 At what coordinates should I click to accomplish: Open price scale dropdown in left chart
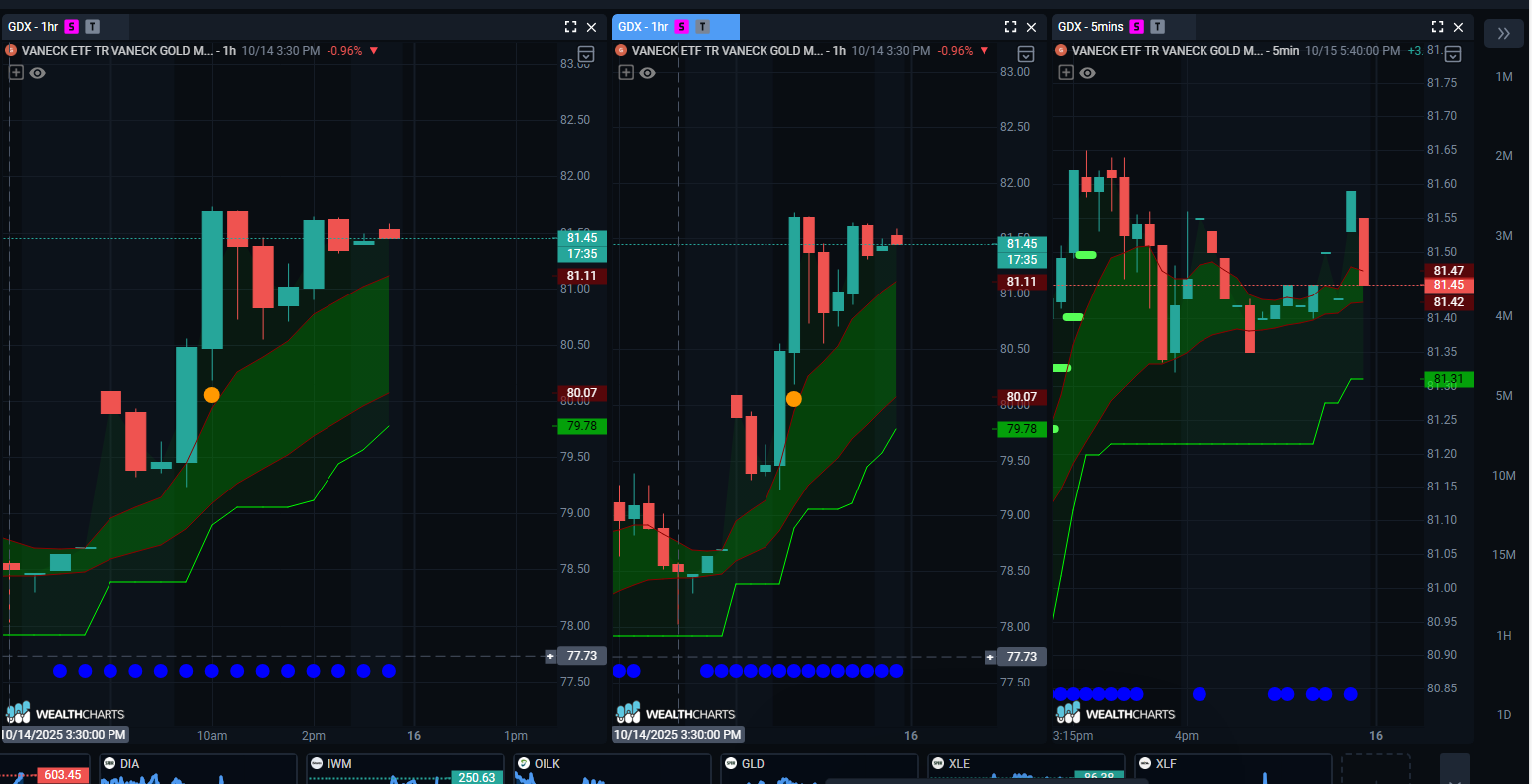pyautogui.click(x=586, y=55)
